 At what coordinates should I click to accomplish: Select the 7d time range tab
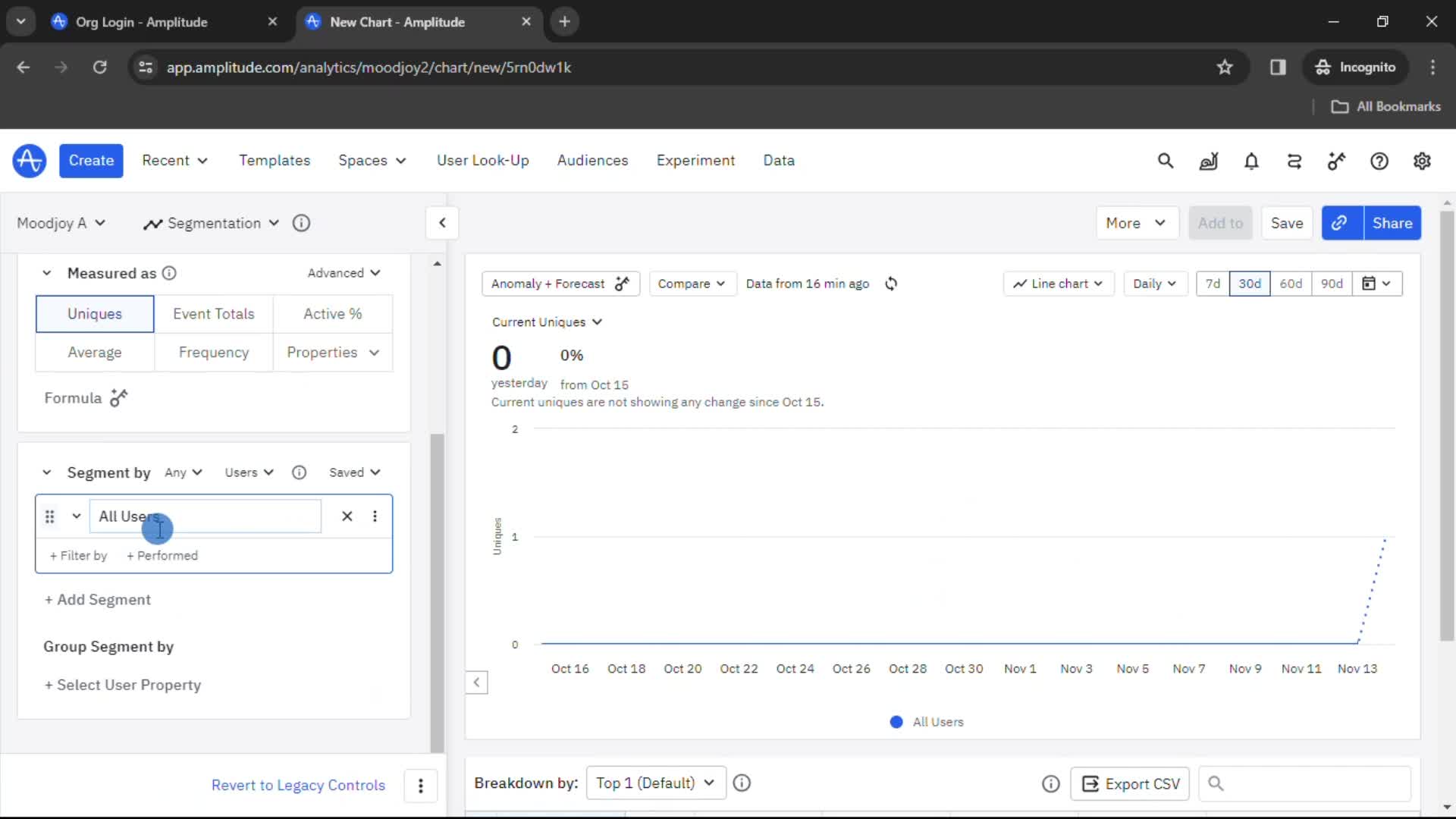[1213, 283]
